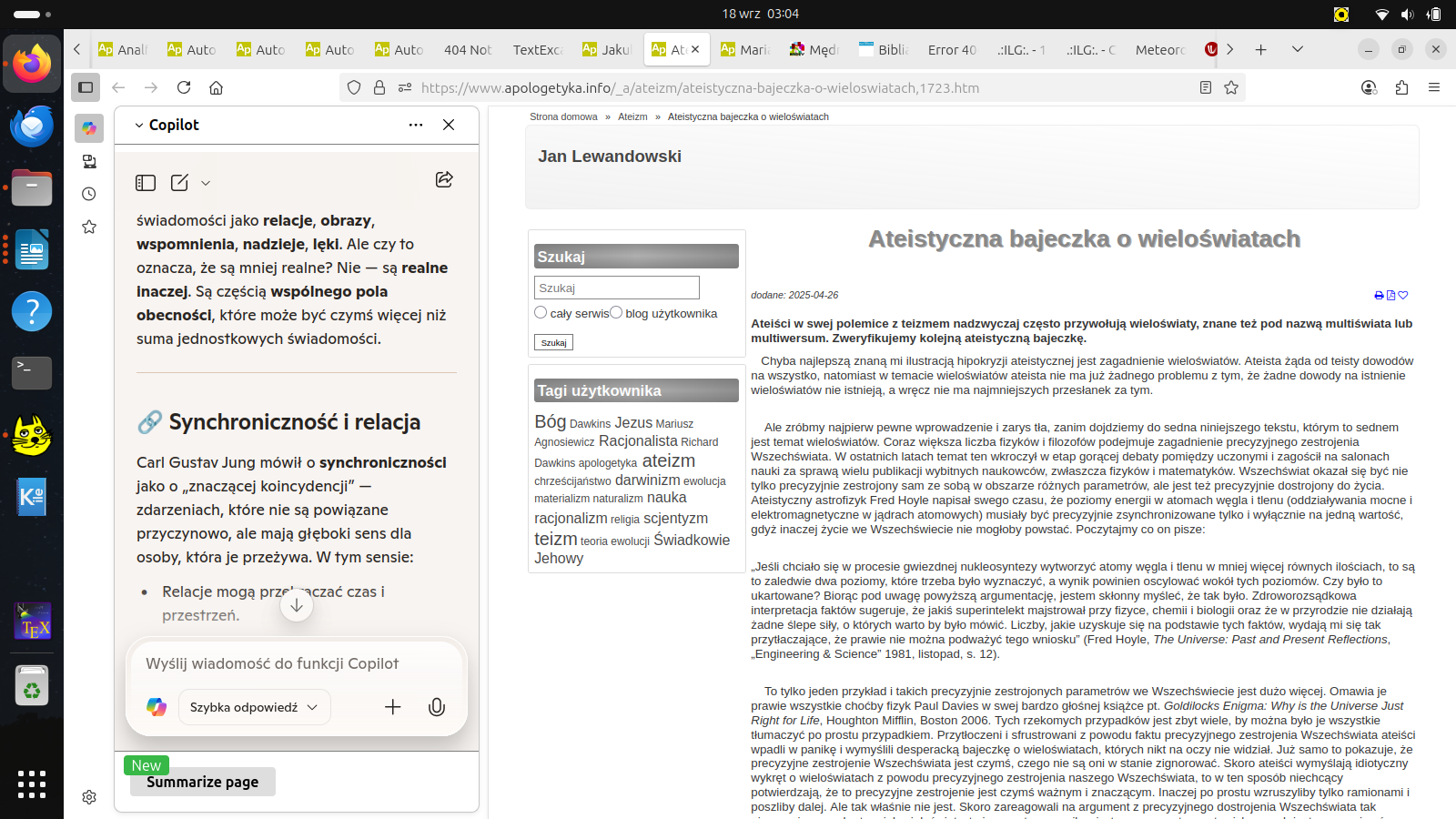1456x819 pixels.
Task: Open the list all tabs dropdown
Action: click(x=1298, y=49)
